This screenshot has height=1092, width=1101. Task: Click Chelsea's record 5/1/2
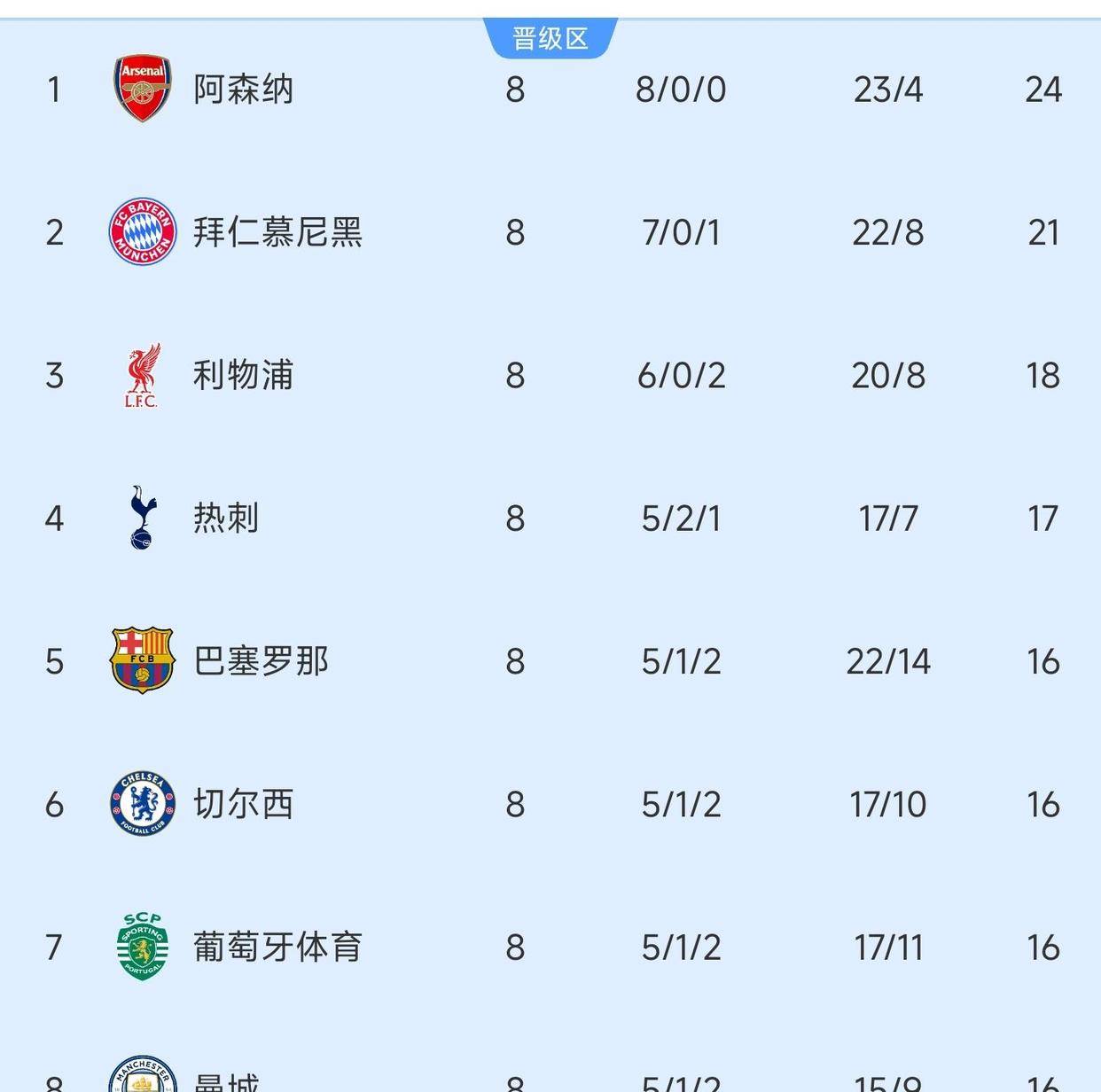coord(683,805)
